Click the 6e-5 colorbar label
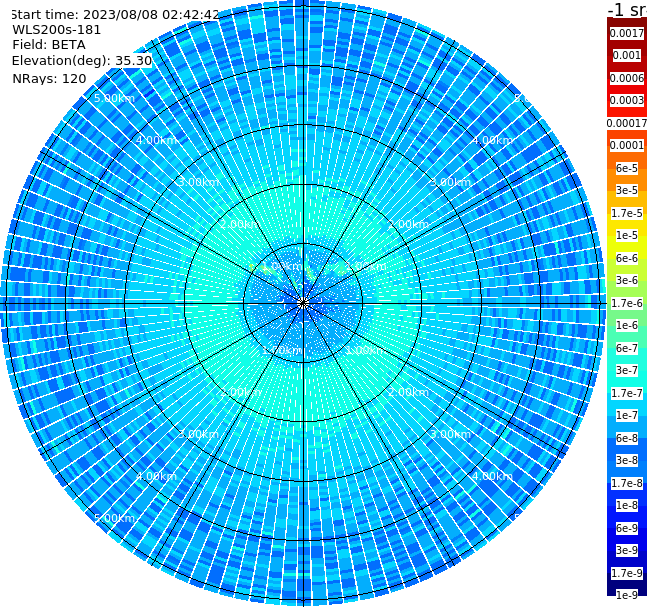Screen dimensions: 647x607 (x=627, y=168)
